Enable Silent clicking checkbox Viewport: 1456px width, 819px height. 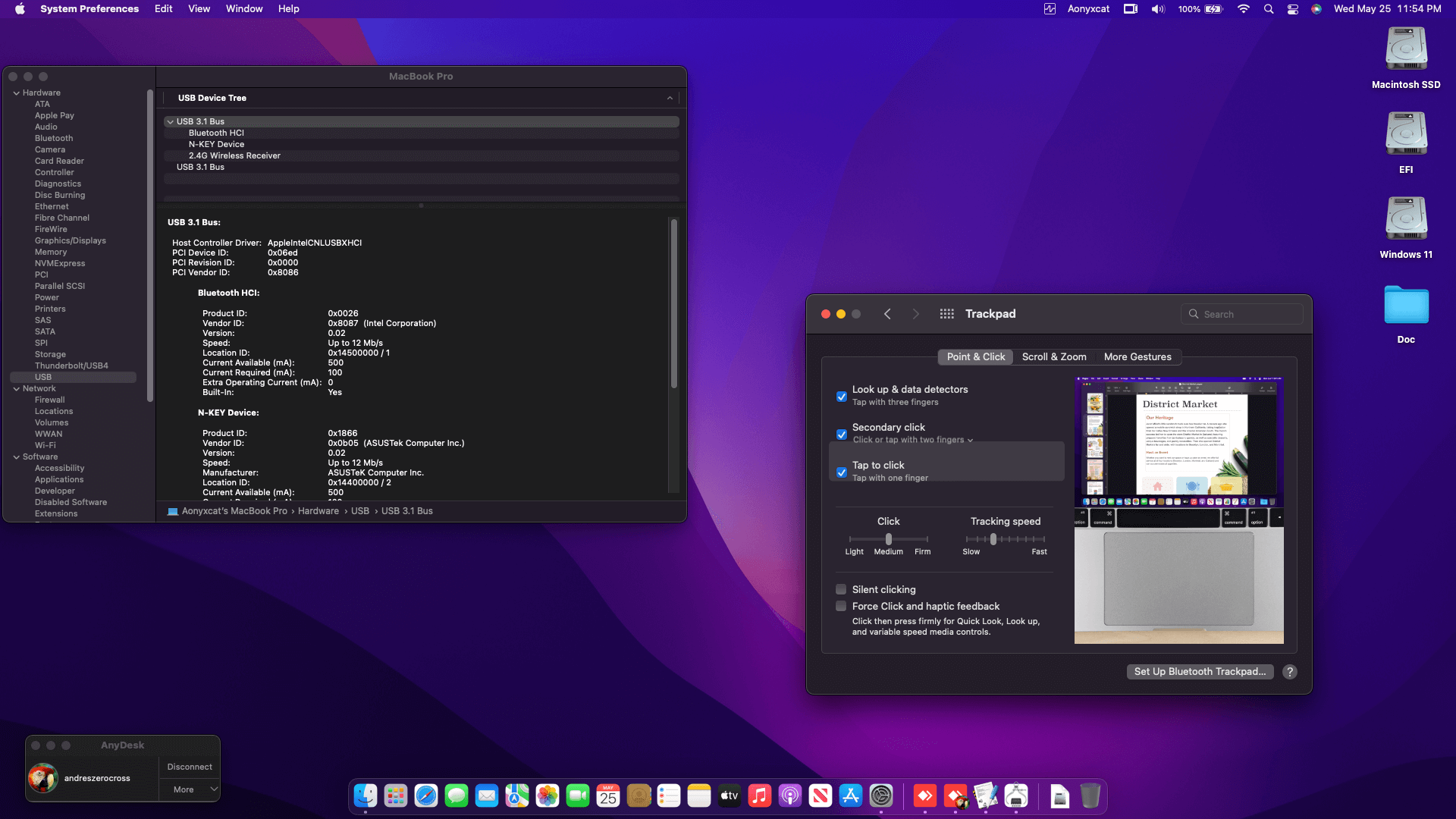841,589
